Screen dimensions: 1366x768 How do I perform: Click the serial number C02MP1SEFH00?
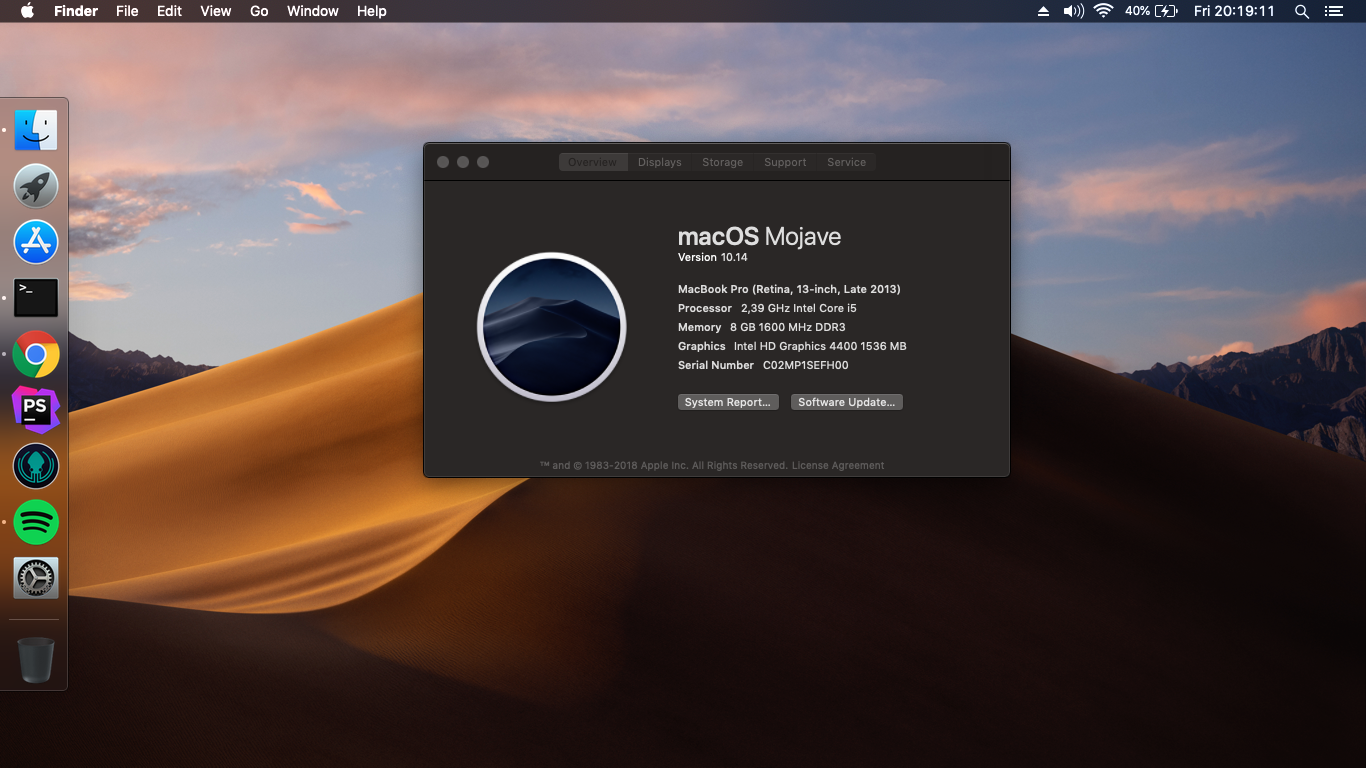coord(806,365)
